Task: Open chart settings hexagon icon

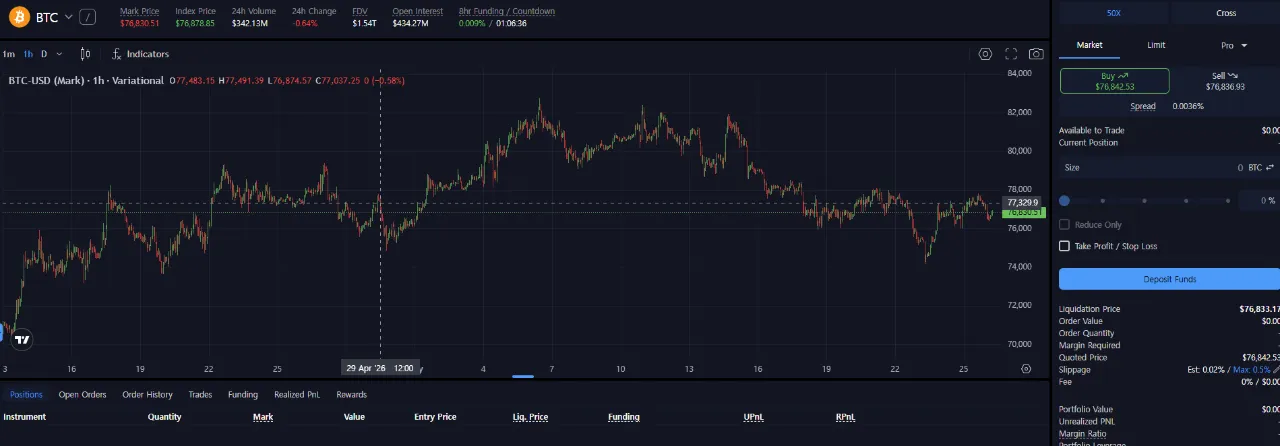Action: pos(986,54)
